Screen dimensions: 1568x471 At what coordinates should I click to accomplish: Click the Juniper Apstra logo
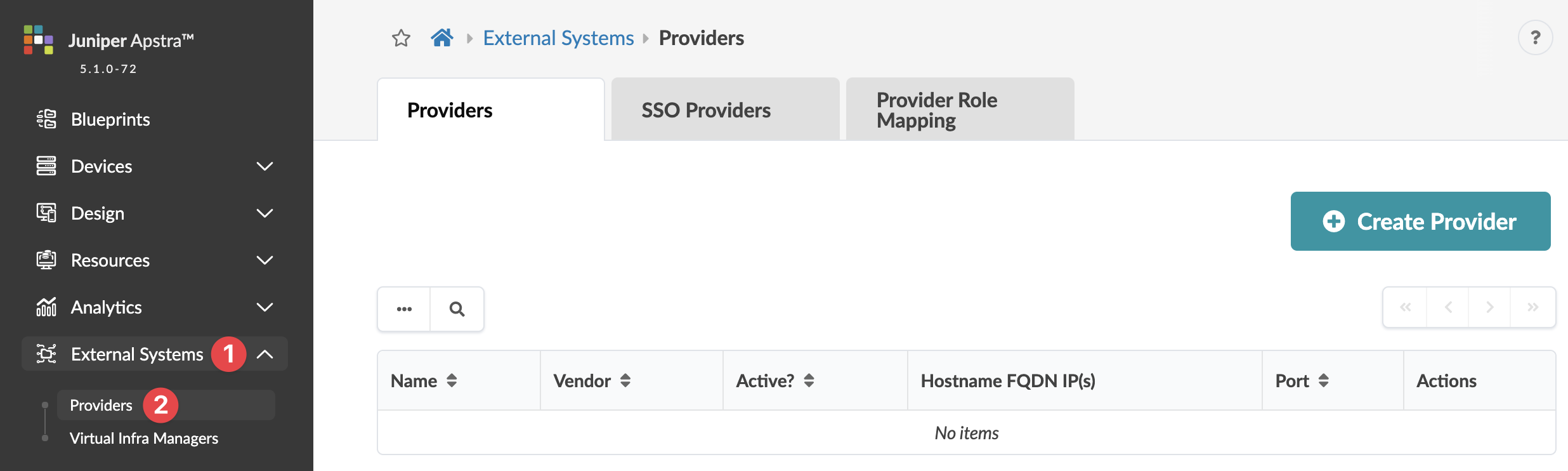[39, 40]
